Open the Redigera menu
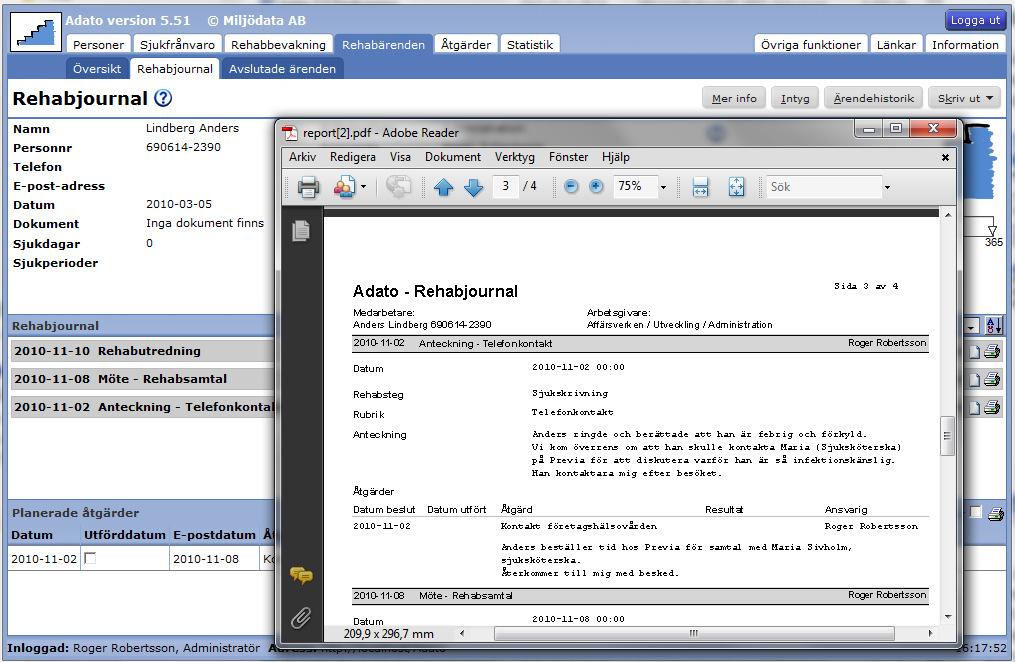The height and width of the screenshot is (662, 1015). point(353,157)
